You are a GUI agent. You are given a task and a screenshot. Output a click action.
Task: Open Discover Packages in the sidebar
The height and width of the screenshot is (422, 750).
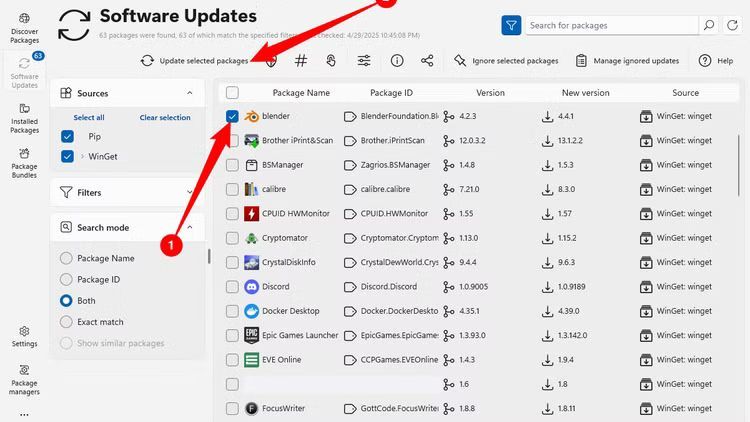[24, 30]
